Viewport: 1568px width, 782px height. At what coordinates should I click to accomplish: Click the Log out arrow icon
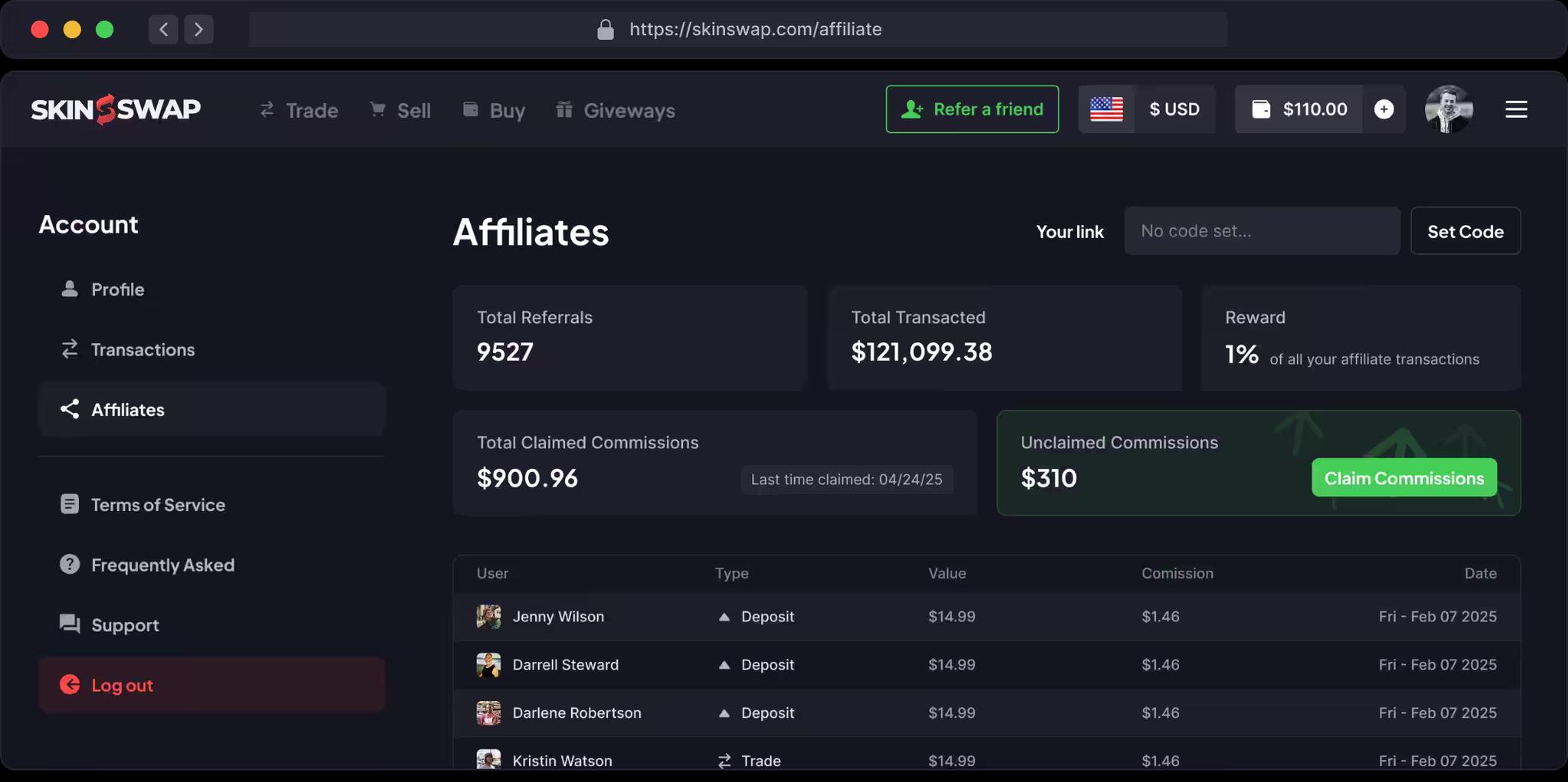[70, 685]
